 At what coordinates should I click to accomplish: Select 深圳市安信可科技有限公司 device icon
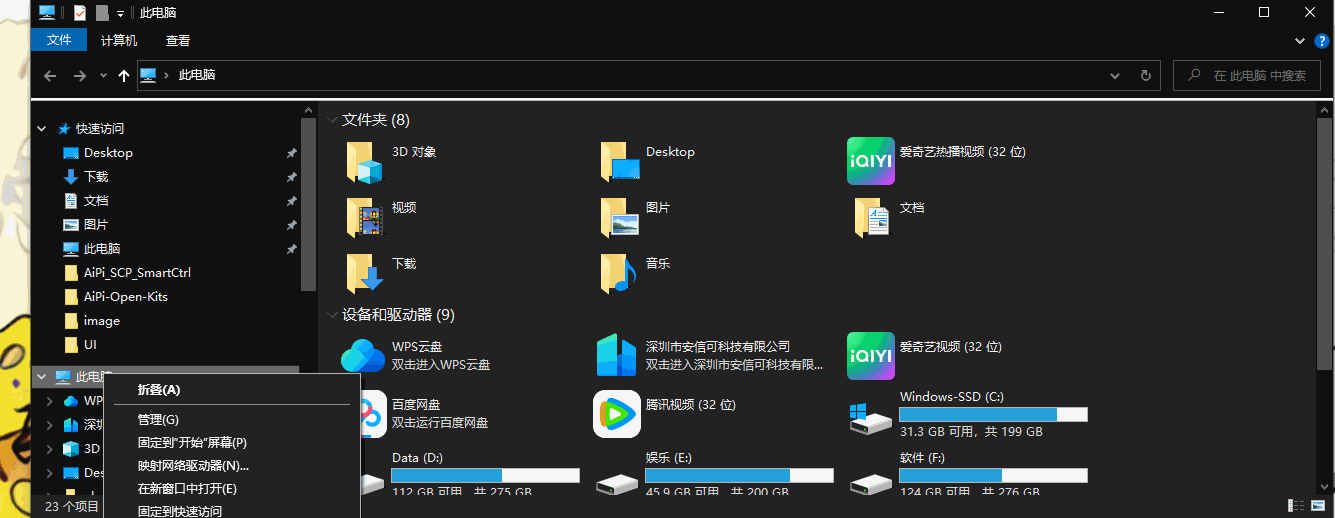pyautogui.click(x=617, y=356)
